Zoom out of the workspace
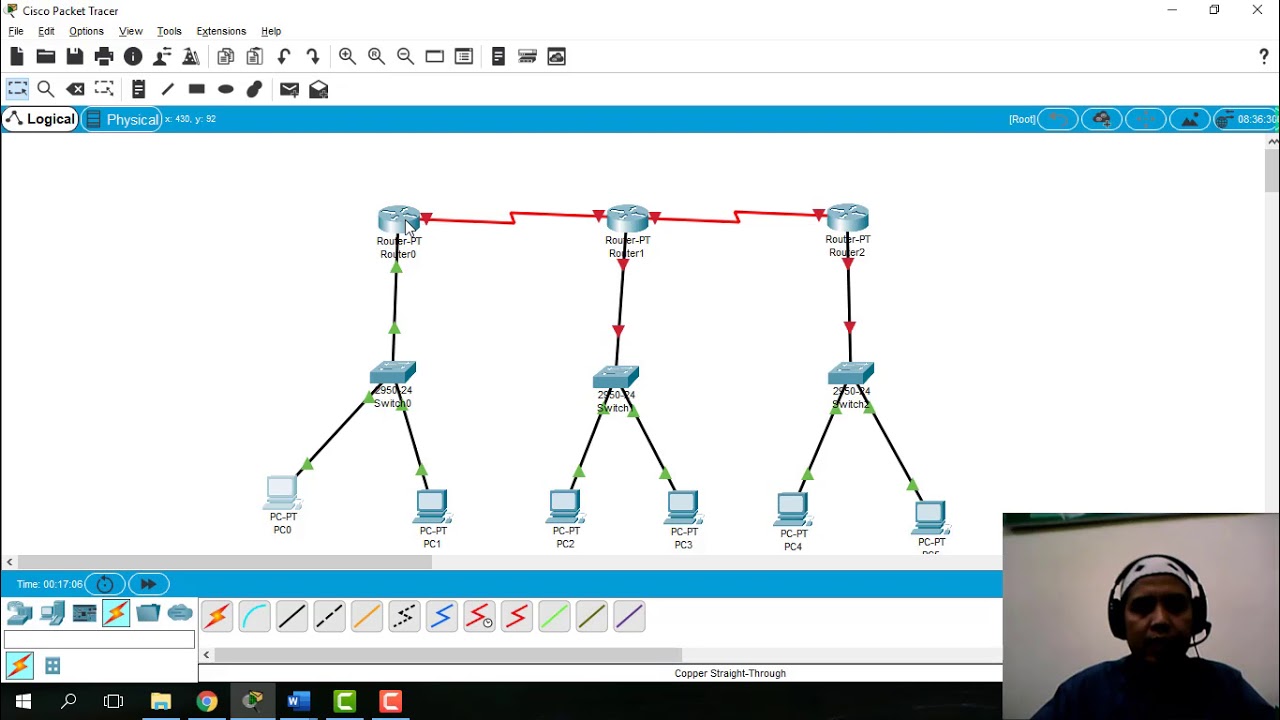This screenshot has width=1280, height=720. (405, 57)
